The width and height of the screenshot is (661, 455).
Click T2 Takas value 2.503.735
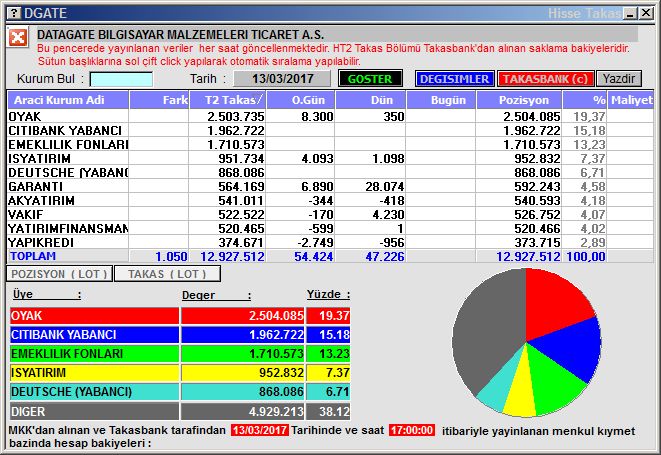(x=236, y=116)
